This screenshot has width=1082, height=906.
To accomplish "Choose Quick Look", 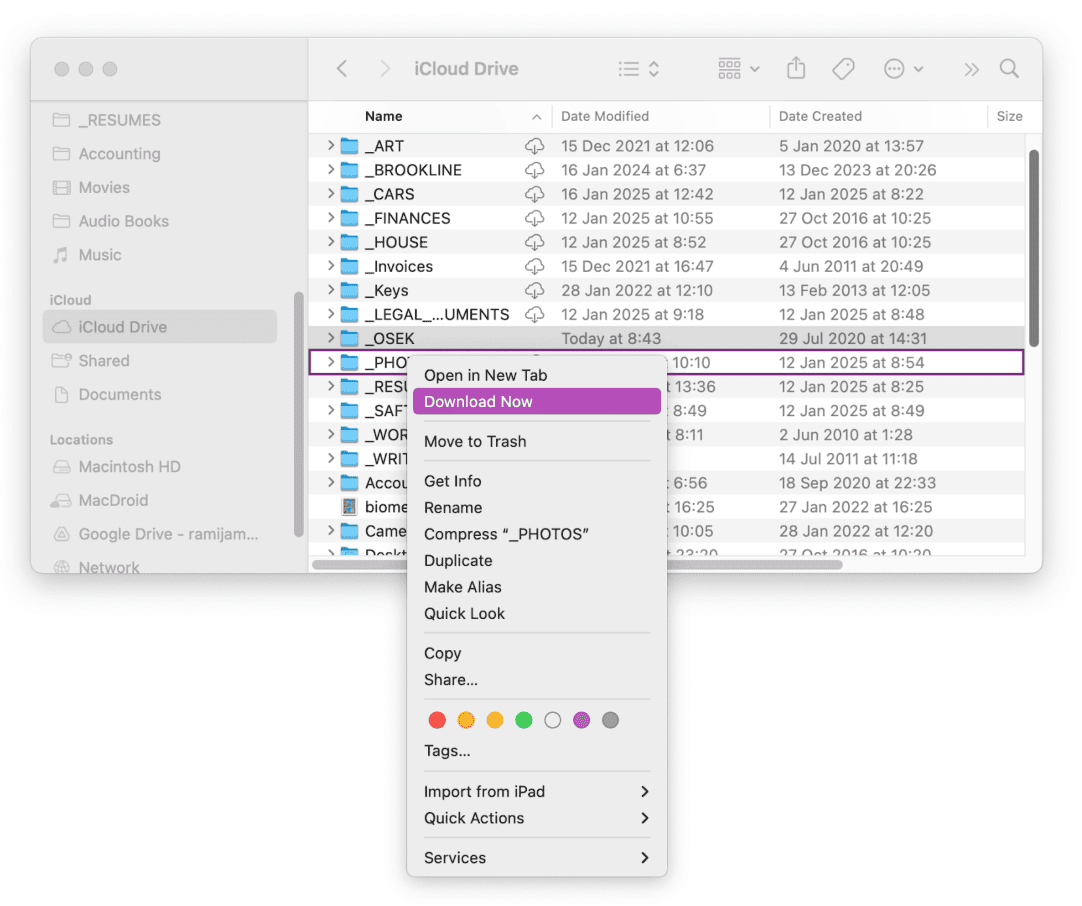I will point(536,613).
